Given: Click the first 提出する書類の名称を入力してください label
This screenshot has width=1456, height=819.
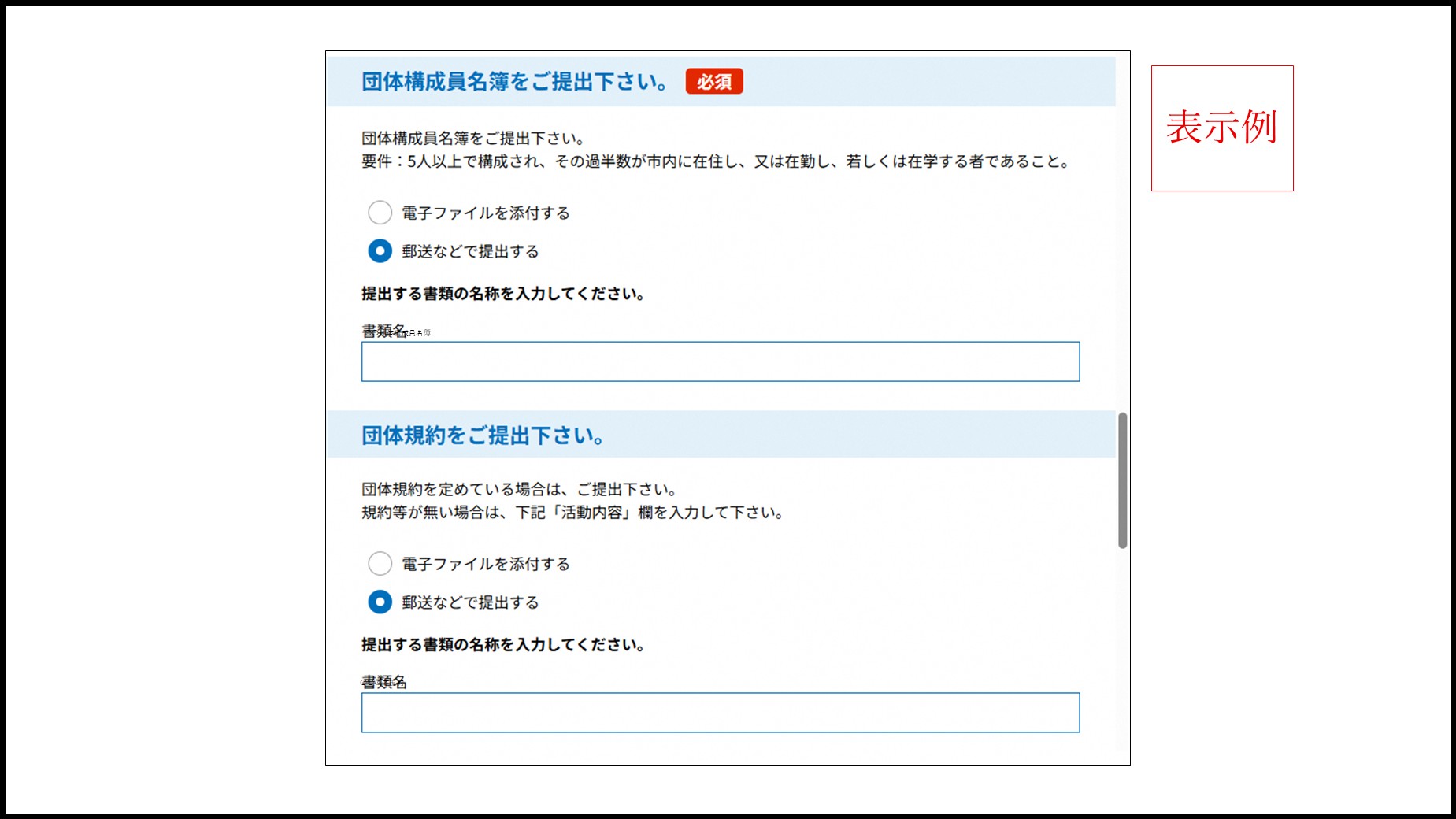Looking at the screenshot, I should coord(503,294).
